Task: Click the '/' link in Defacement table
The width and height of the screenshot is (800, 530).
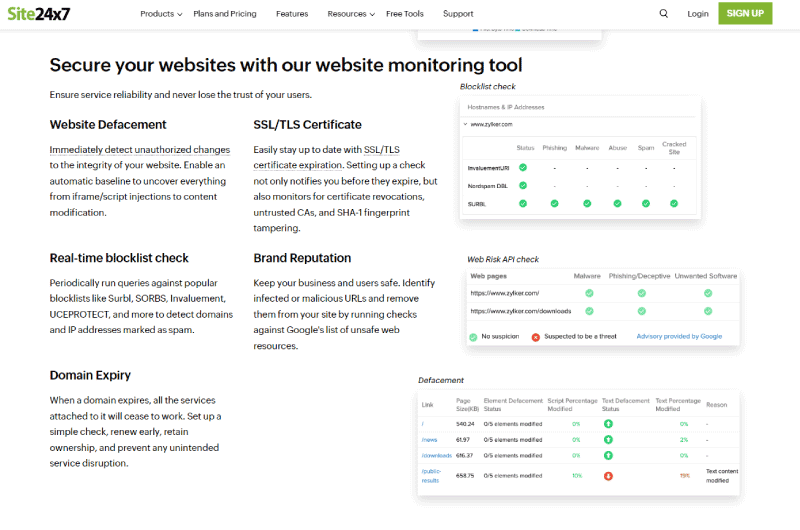Action: point(423,424)
